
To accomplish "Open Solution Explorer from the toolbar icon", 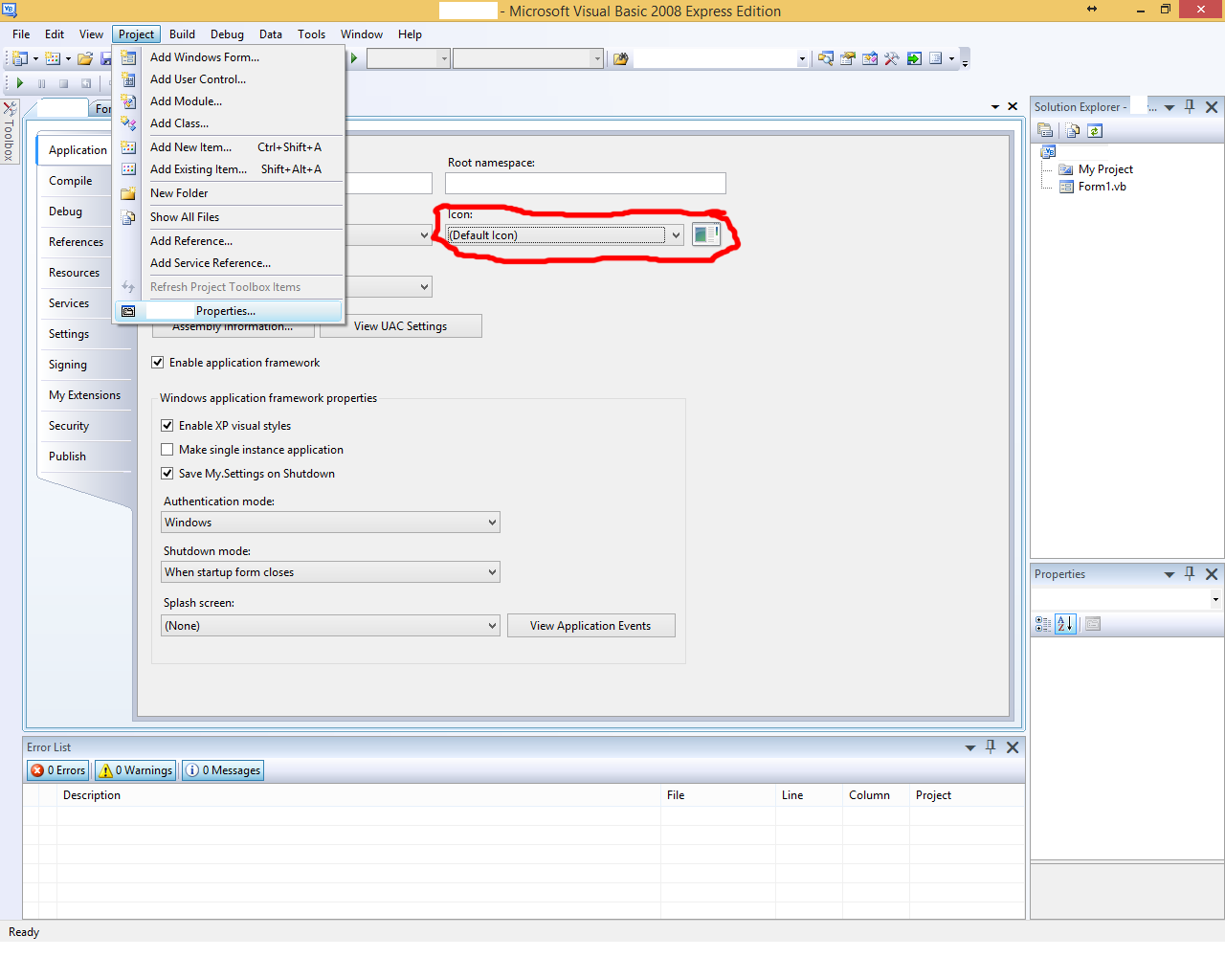I will click(826, 58).
